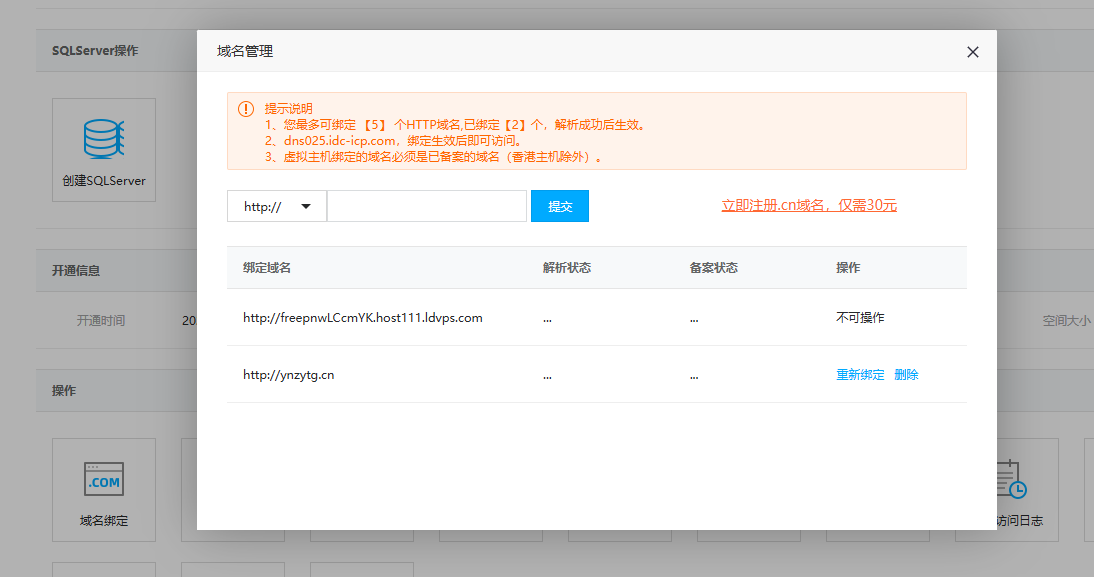Click the 域名管理 dialog title
The image size is (1094, 577).
coord(245,51)
